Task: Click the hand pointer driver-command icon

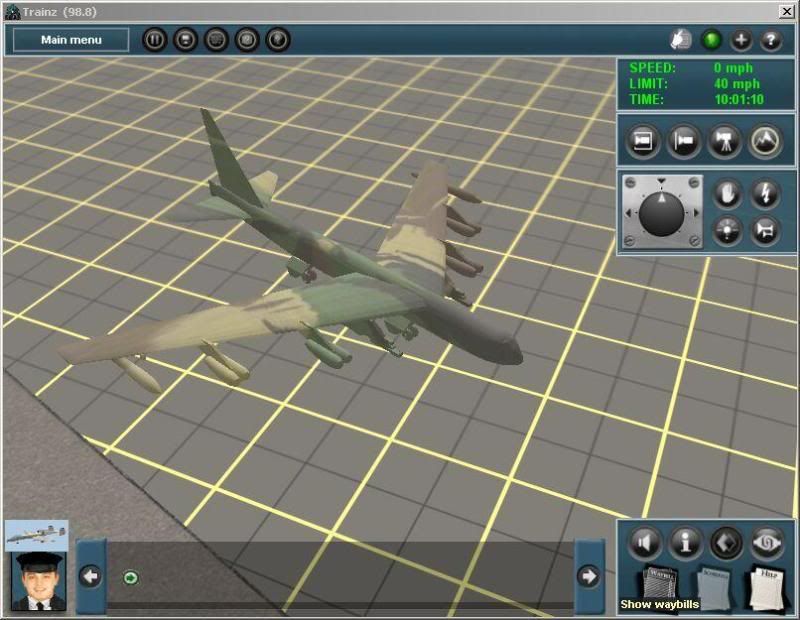Action: (x=681, y=40)
